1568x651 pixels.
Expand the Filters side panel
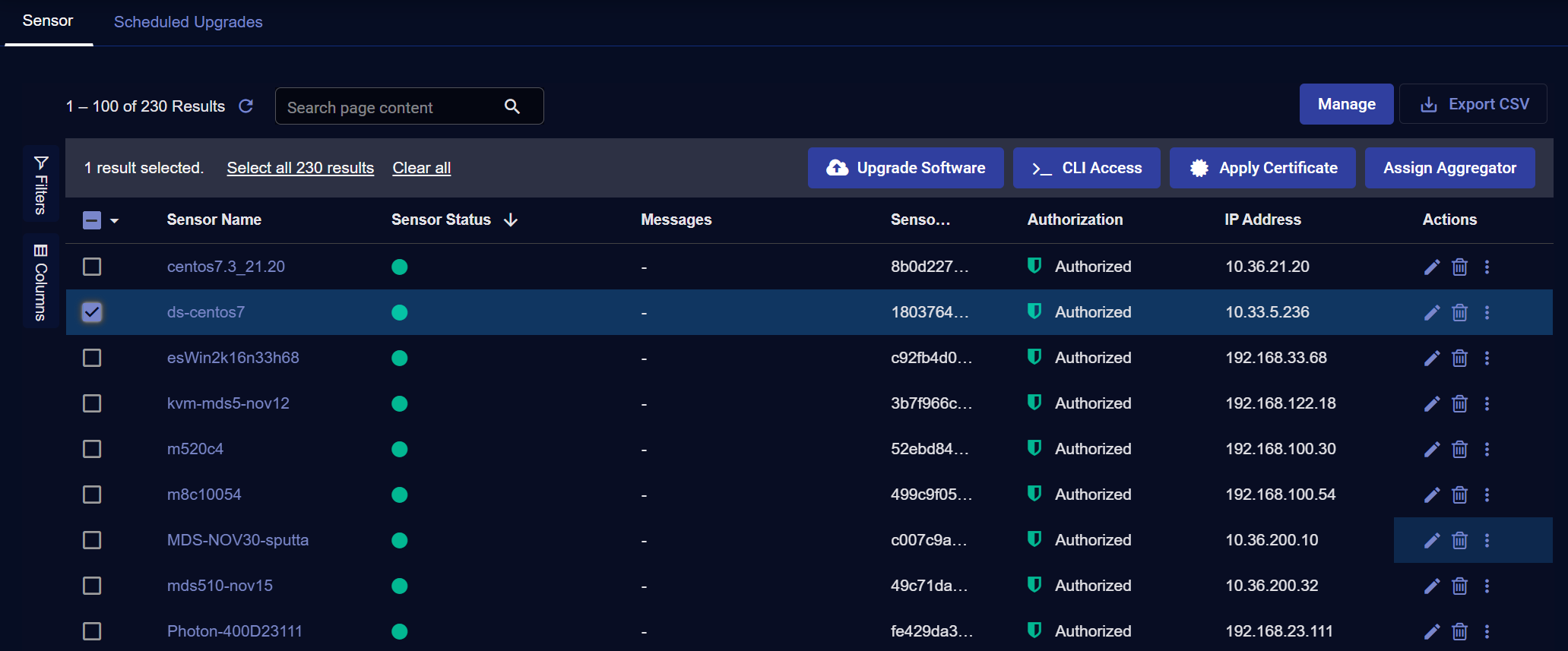pos(41,185)
